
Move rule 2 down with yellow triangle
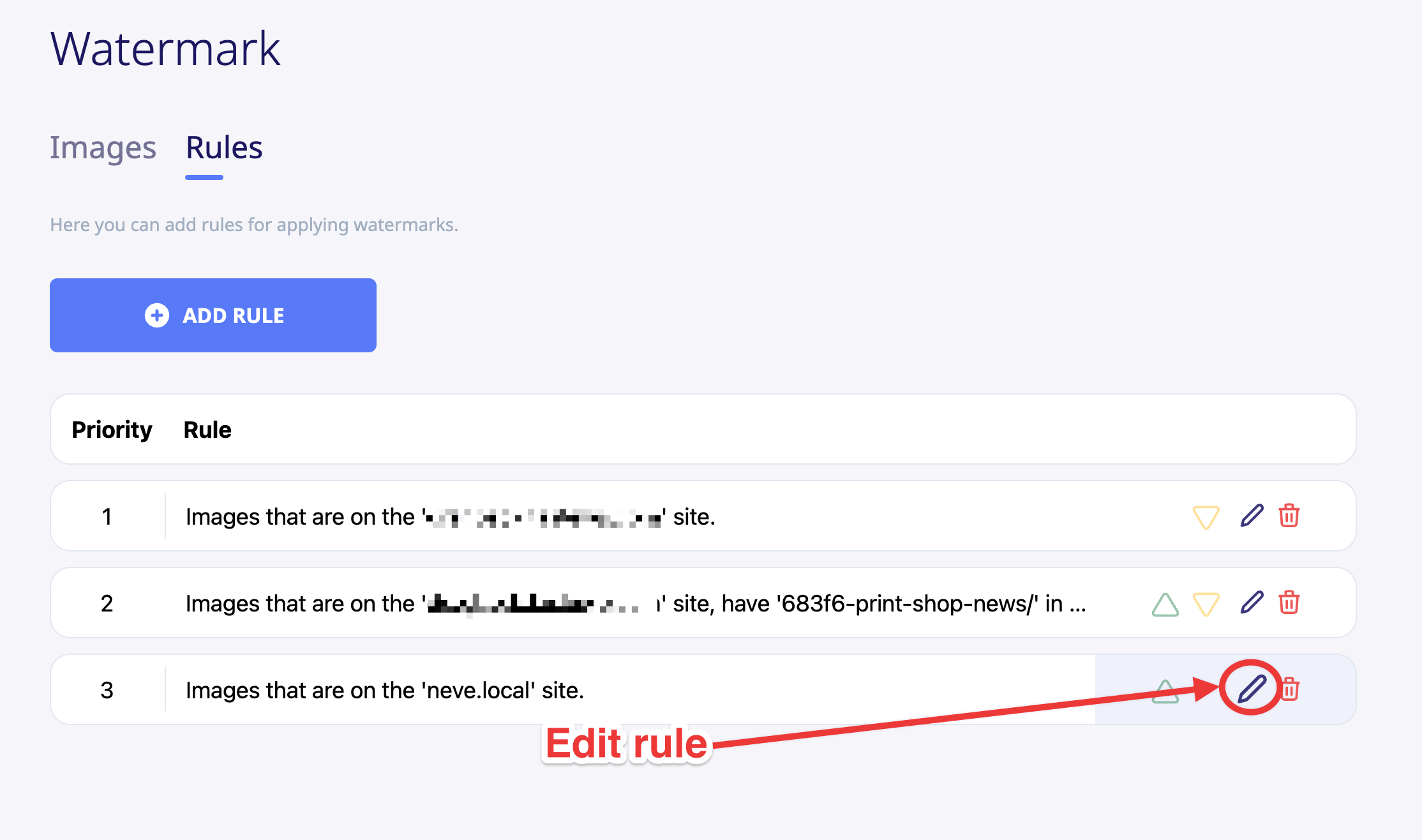pos(1206,604)
